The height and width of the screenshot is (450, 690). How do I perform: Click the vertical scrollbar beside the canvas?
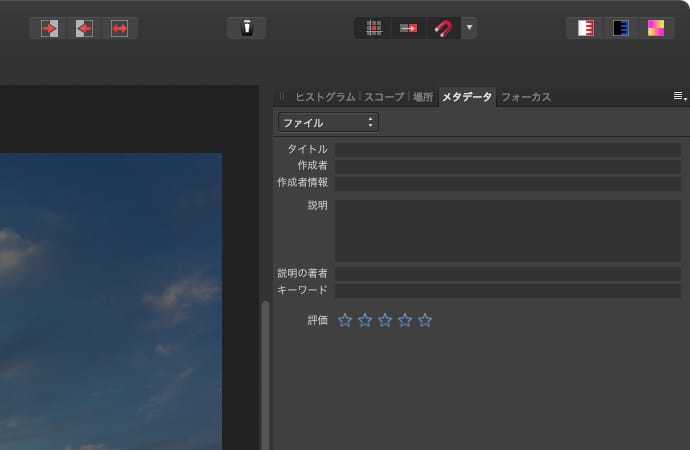[265, 370]
